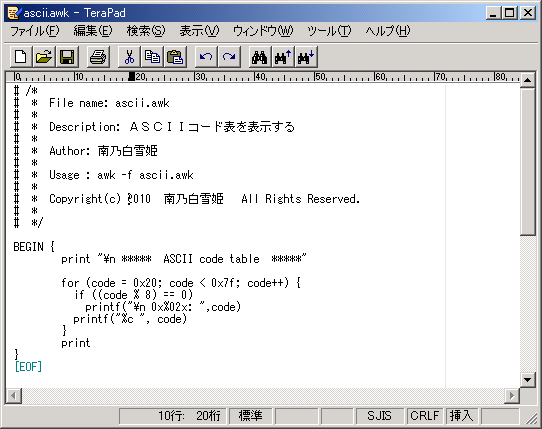542x429 pixels.
Task: Open the ツール(T) menu
Action: [329, 31]
